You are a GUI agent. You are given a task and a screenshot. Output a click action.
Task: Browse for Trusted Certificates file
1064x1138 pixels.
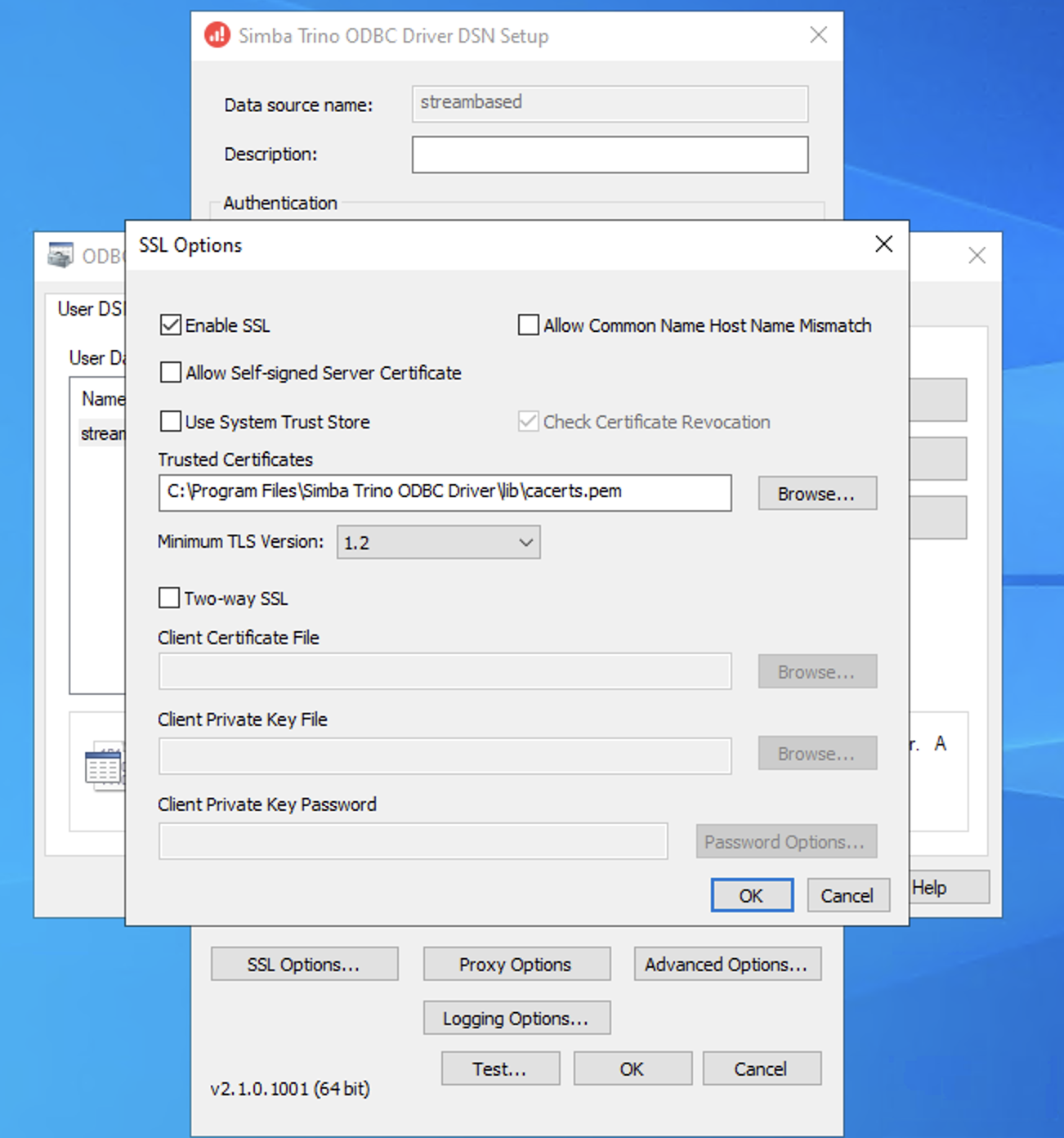point(817,494)
